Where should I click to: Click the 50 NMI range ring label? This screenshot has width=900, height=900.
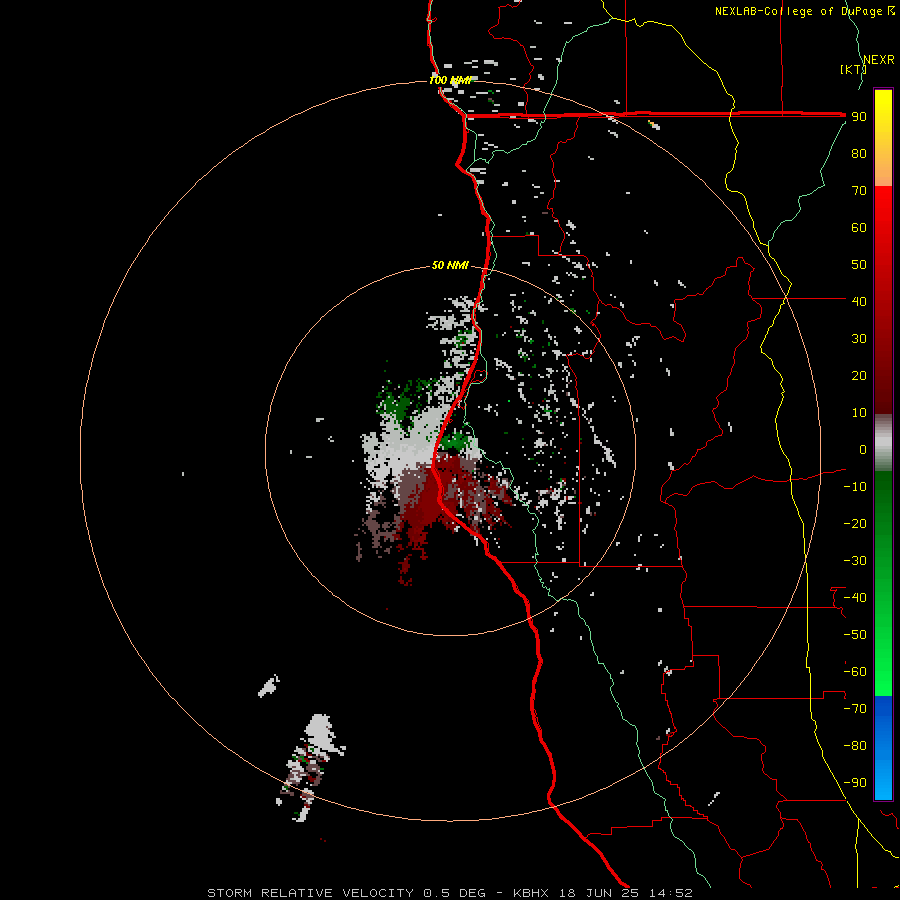450,265
